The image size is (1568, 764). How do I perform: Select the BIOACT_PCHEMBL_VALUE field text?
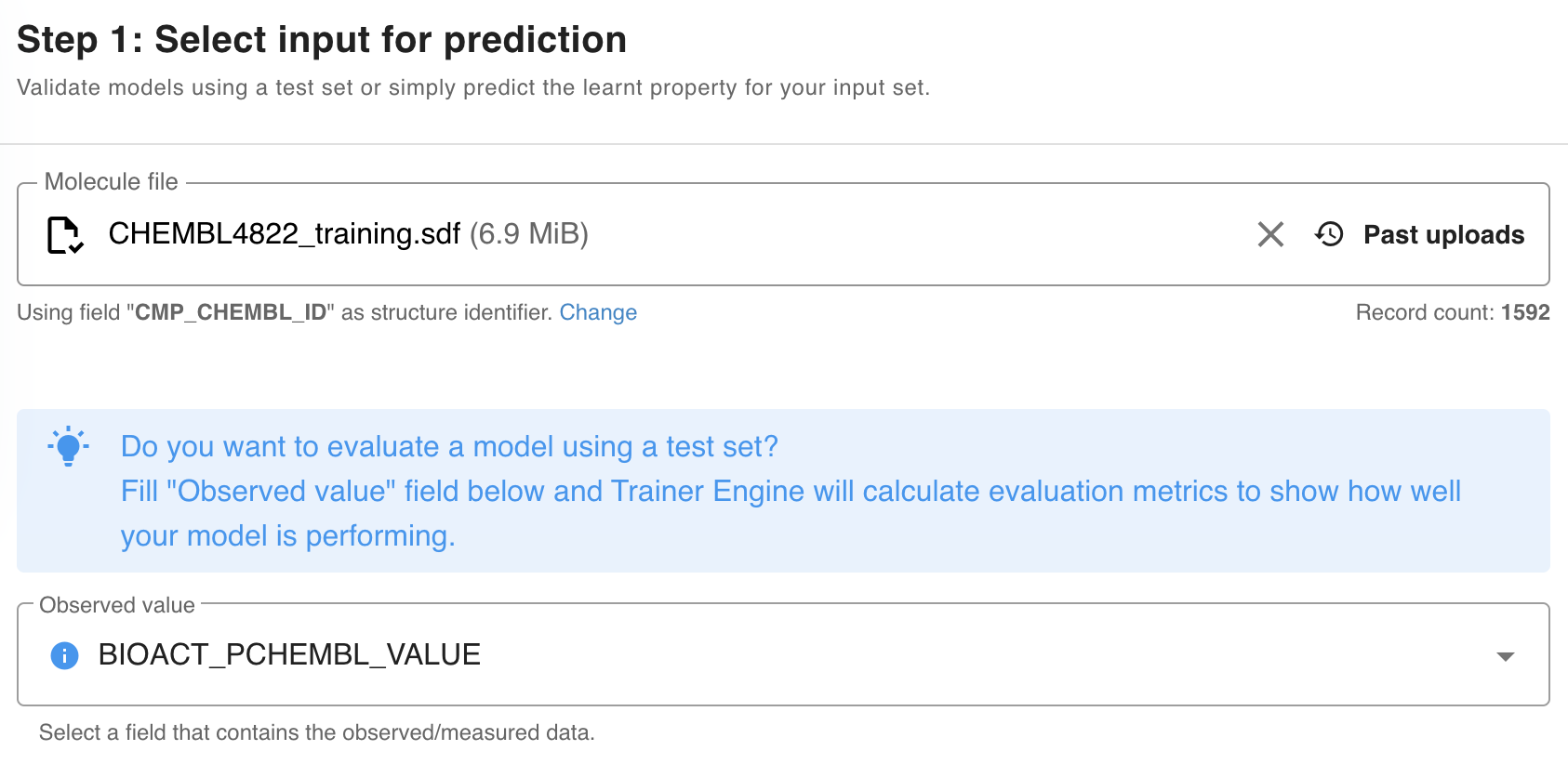(289, 655)
